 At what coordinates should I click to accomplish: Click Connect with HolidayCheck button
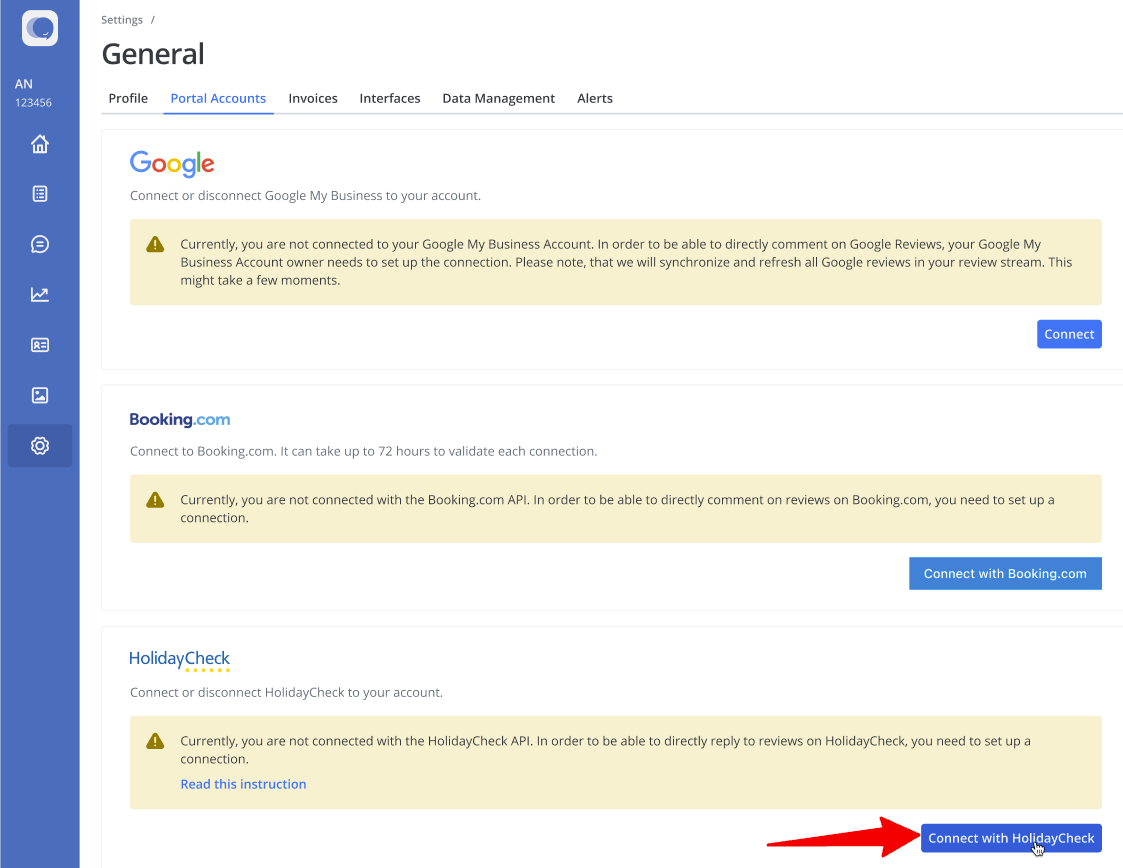(1011, 838)
